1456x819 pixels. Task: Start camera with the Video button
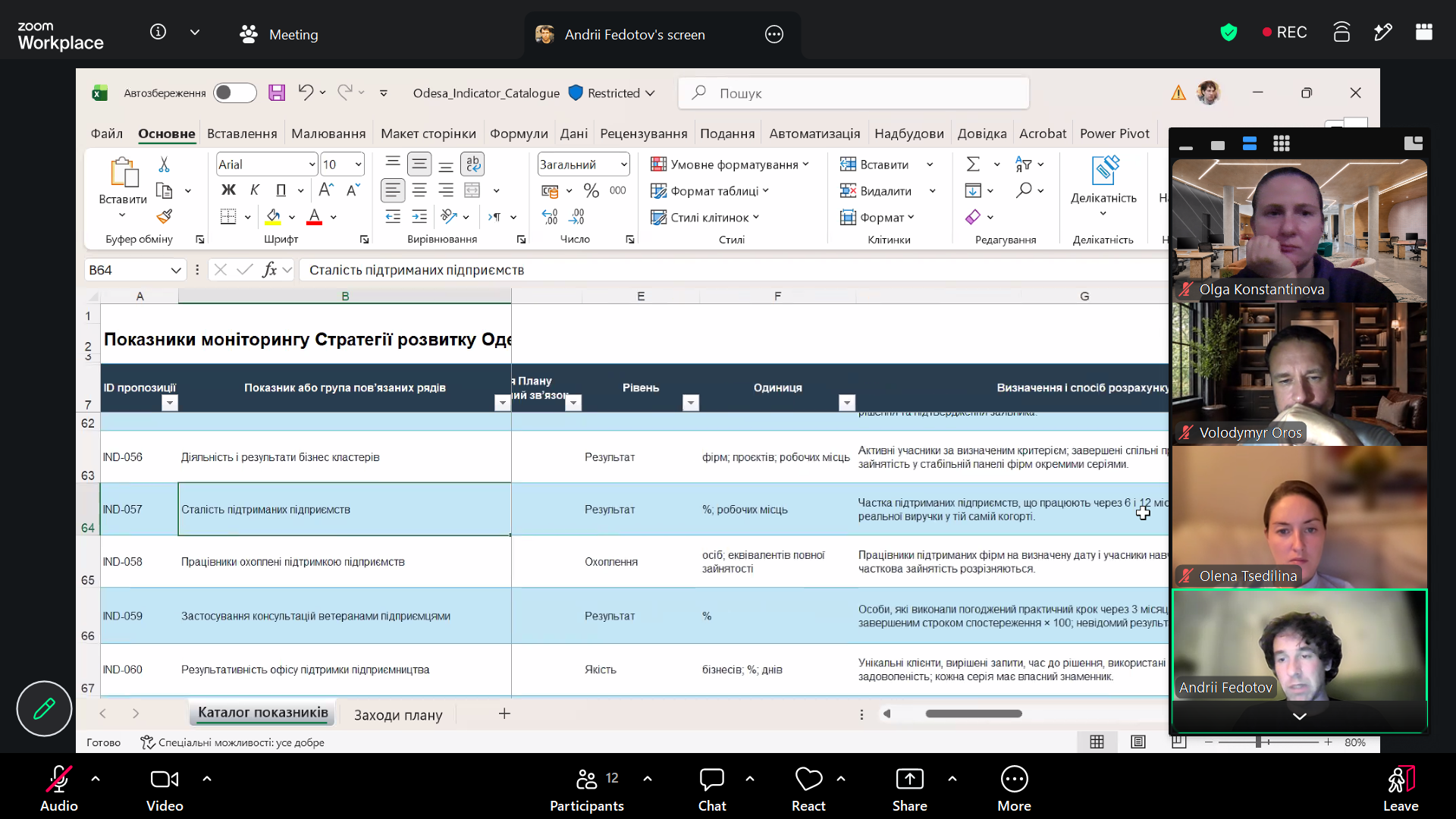[165, 789]
